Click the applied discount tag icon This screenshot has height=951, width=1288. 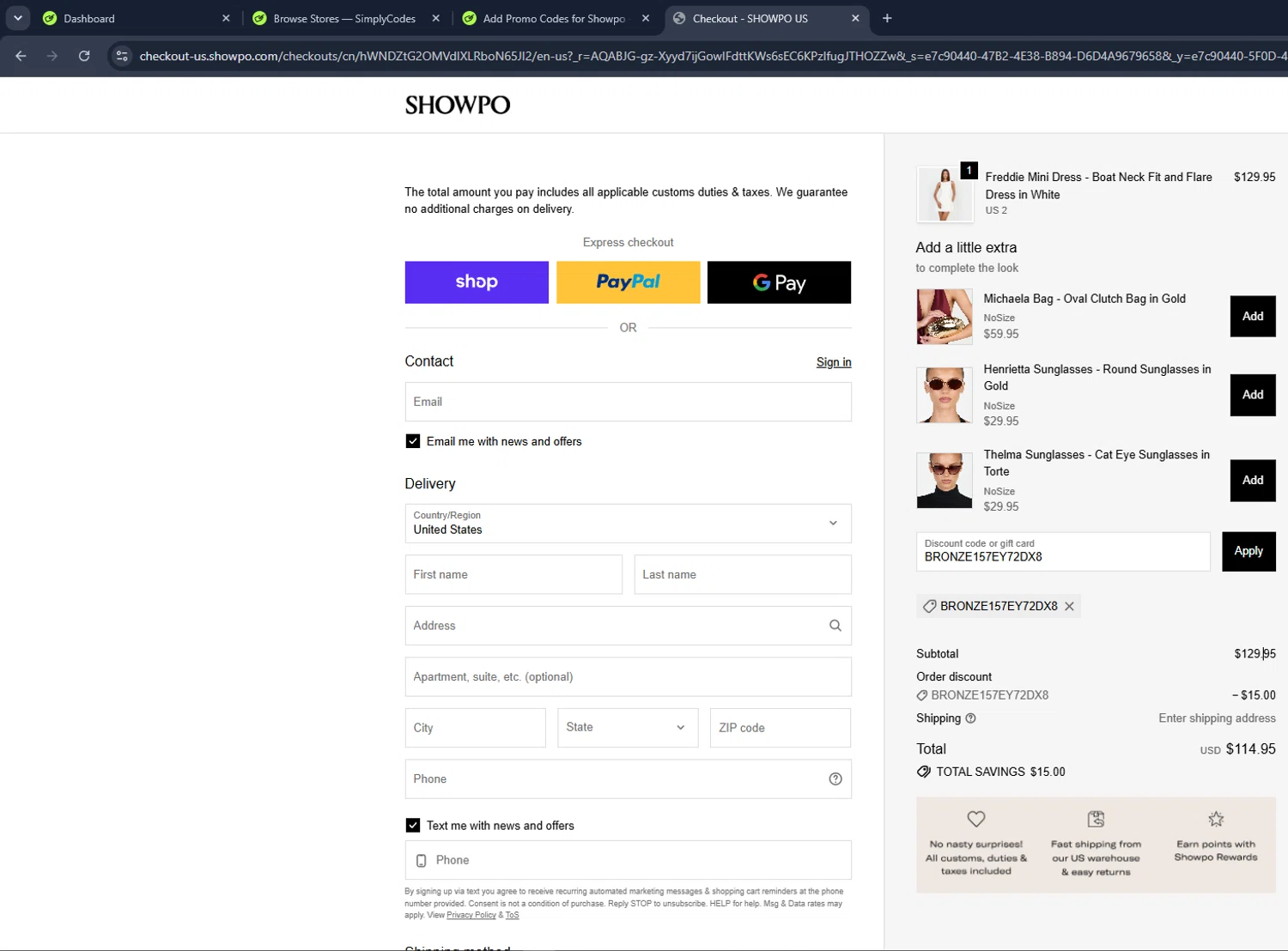coord(929,606)
